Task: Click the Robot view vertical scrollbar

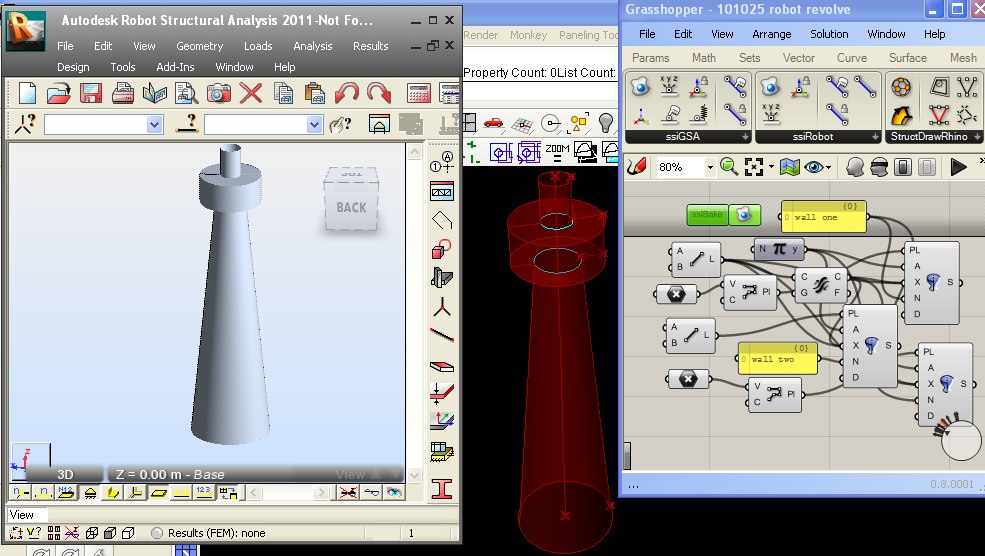Action: click(x=415, y=313)
